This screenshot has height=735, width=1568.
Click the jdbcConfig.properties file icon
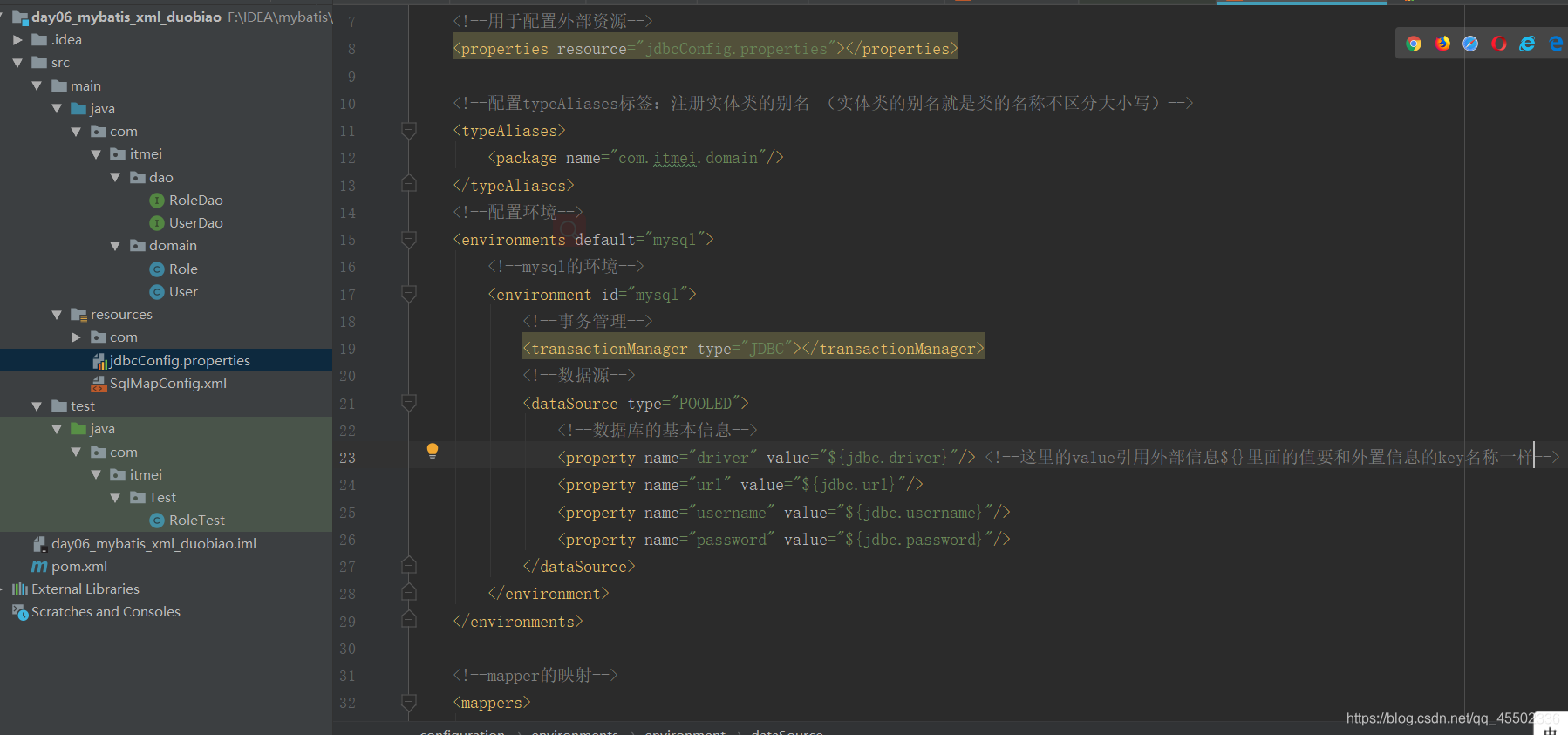tap(99, 361)
